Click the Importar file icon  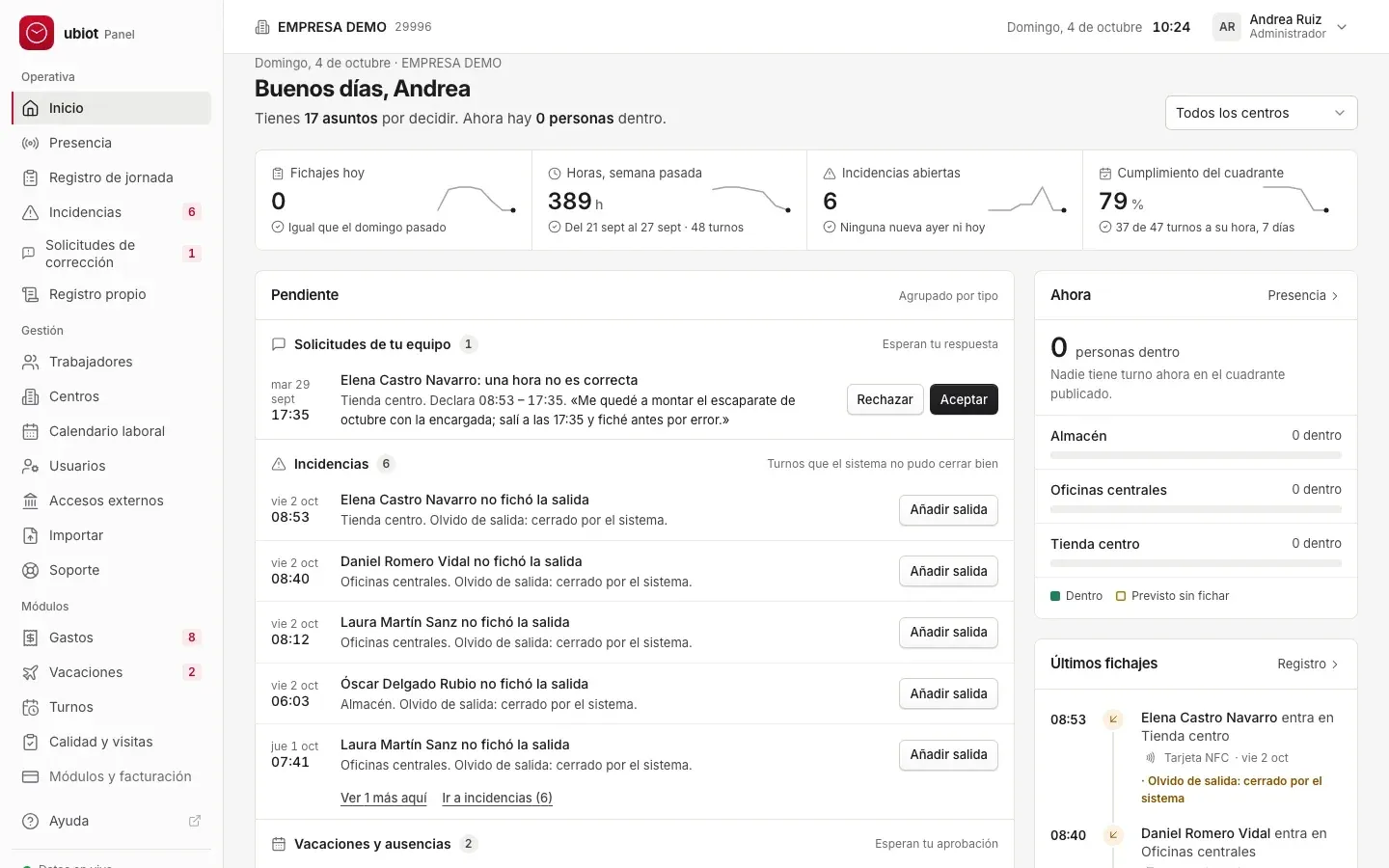[x=30, y=535]
